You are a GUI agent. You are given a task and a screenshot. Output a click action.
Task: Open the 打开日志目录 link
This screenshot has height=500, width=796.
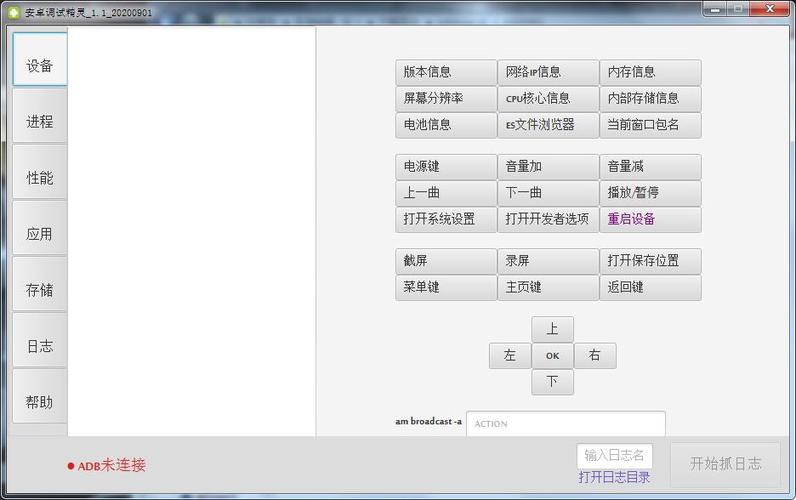pyautogui.click(x=614, y=477)
